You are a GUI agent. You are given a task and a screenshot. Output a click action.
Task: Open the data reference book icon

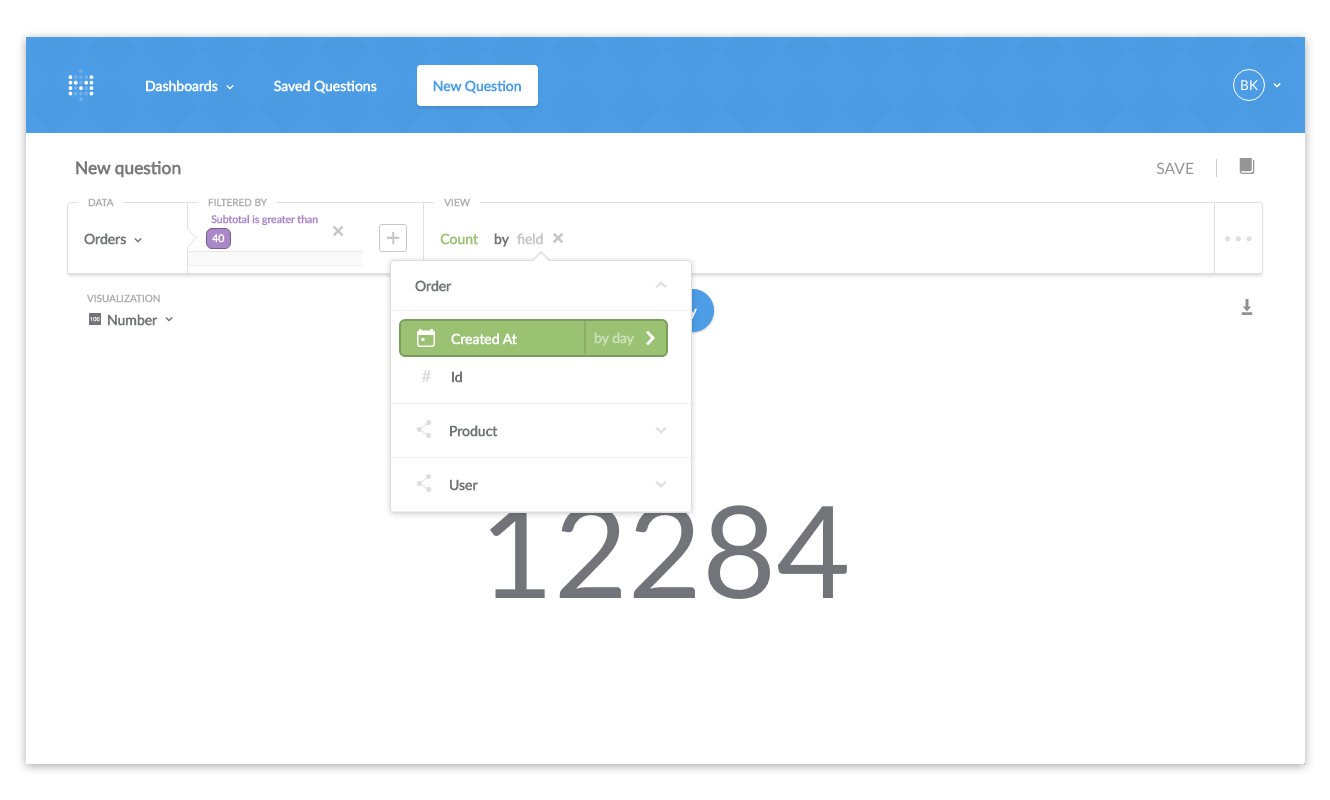pos(1246,166)
